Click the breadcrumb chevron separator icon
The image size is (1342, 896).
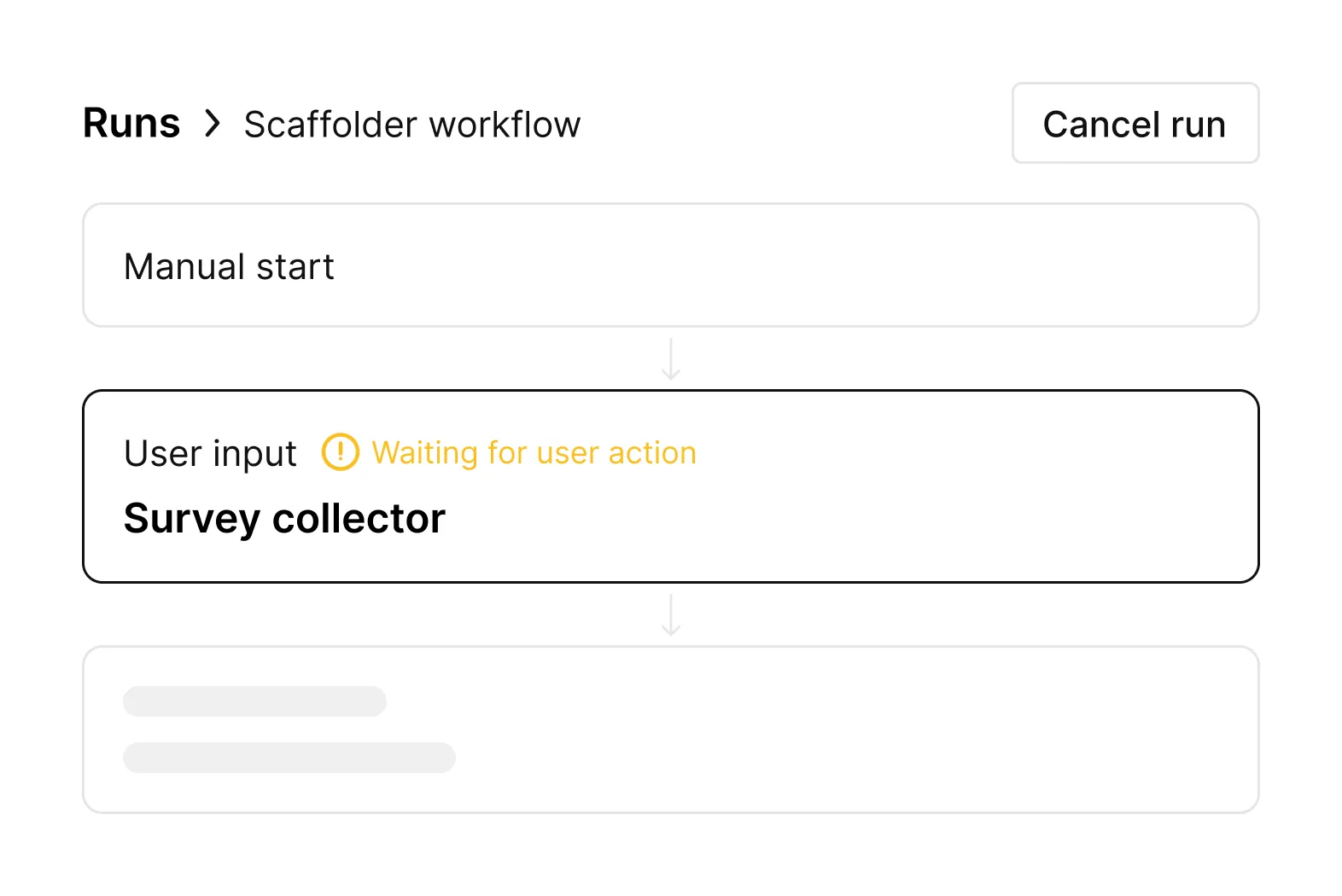[x=213, y=124]
